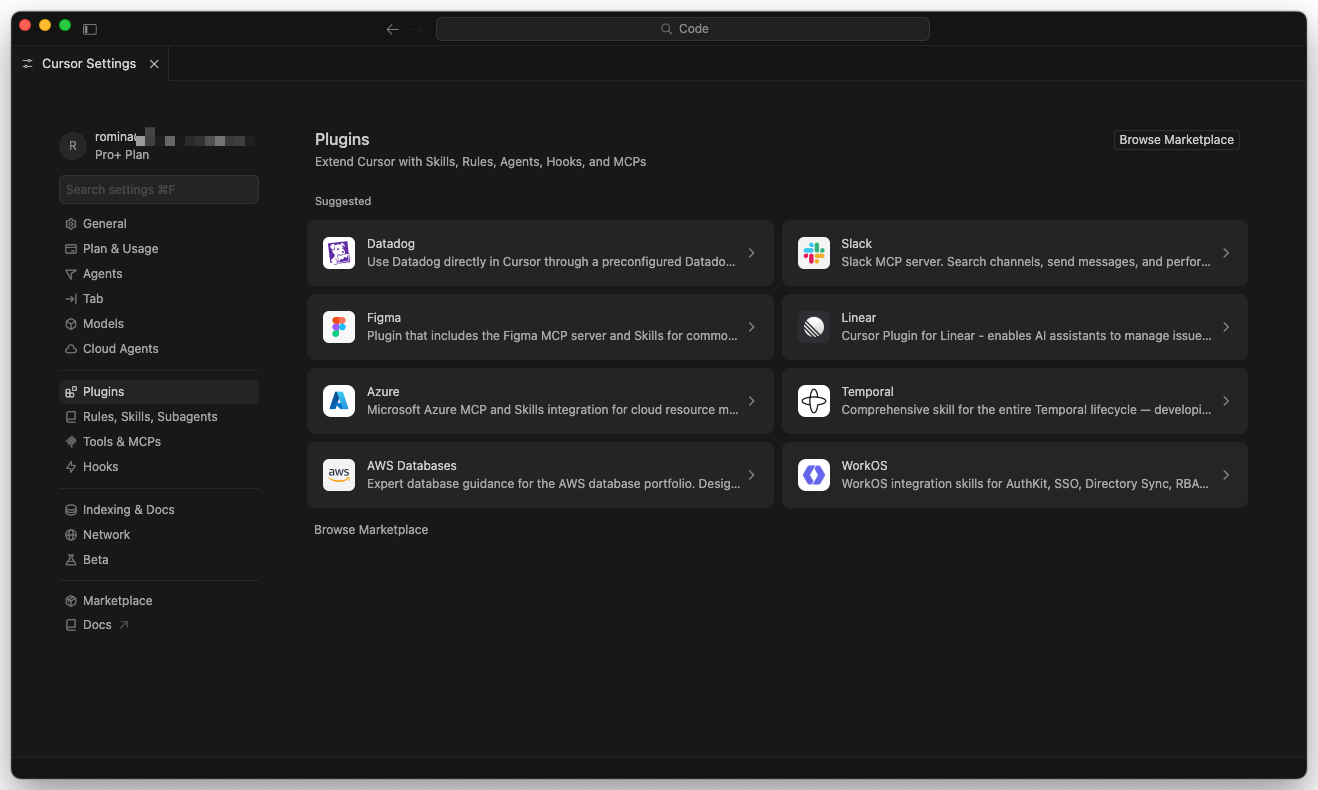Expand Linear plugin with its chevron

tap(1226, 327)
